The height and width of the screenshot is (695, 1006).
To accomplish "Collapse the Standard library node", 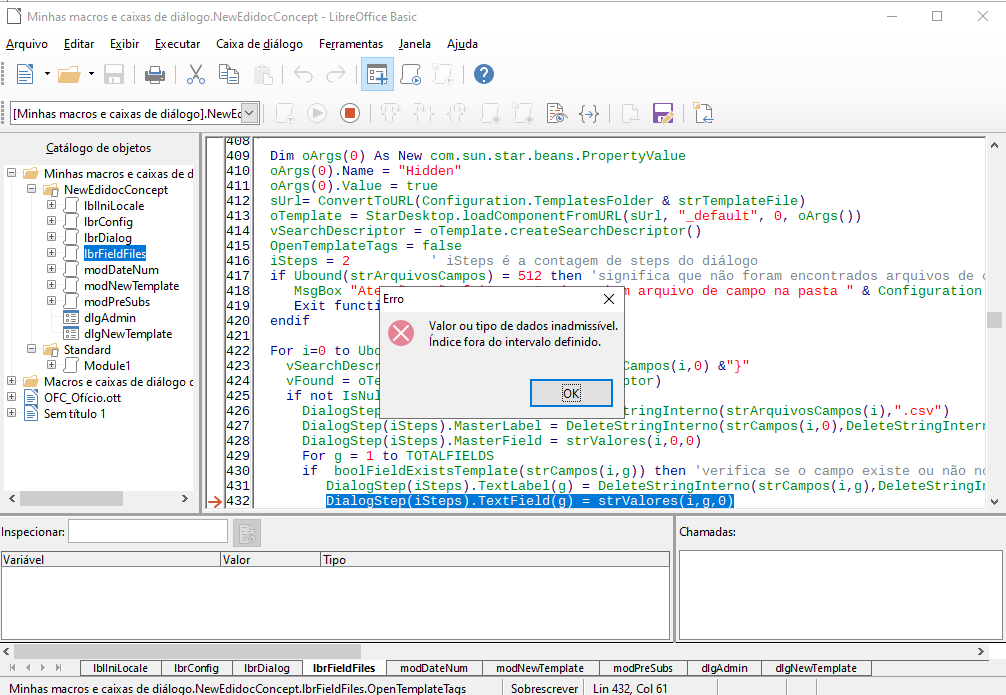I will (31, 348).
